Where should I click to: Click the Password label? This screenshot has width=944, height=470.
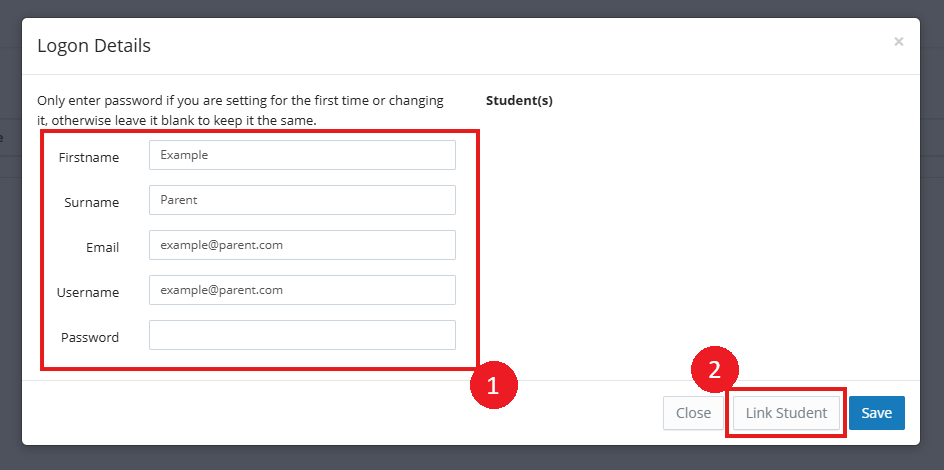click(90, 338)
